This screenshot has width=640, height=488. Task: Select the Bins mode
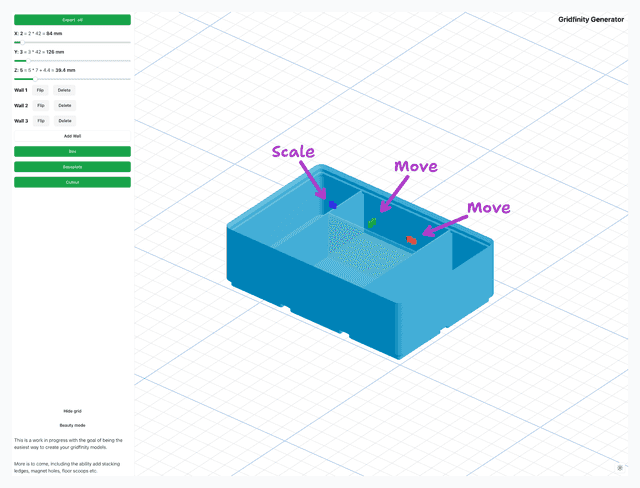click(72, 151)
